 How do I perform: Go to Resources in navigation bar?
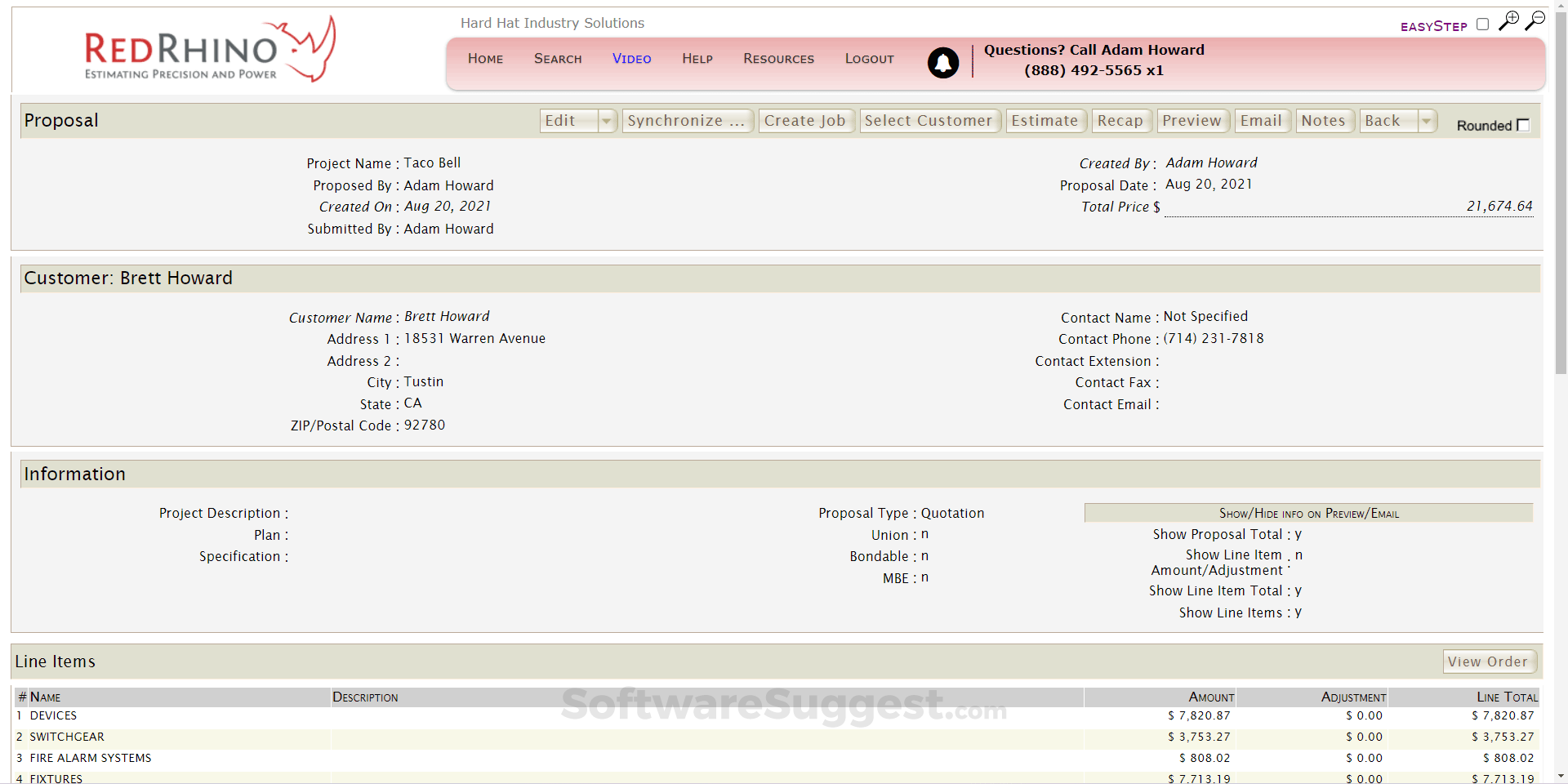778,59
